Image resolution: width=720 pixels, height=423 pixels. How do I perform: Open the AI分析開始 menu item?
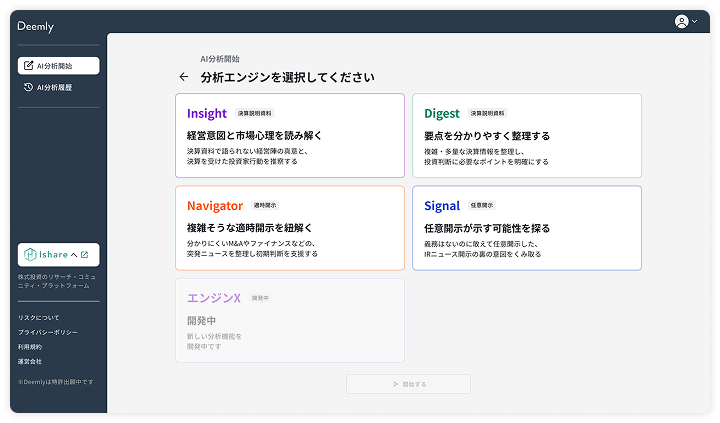(58, 66)
